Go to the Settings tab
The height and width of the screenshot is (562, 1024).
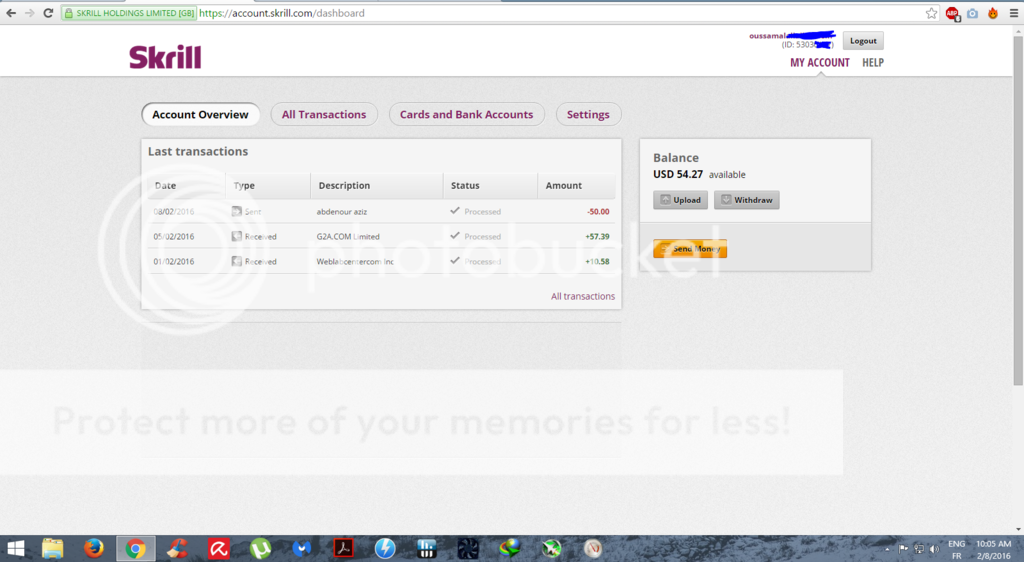(x=588, y=114)
